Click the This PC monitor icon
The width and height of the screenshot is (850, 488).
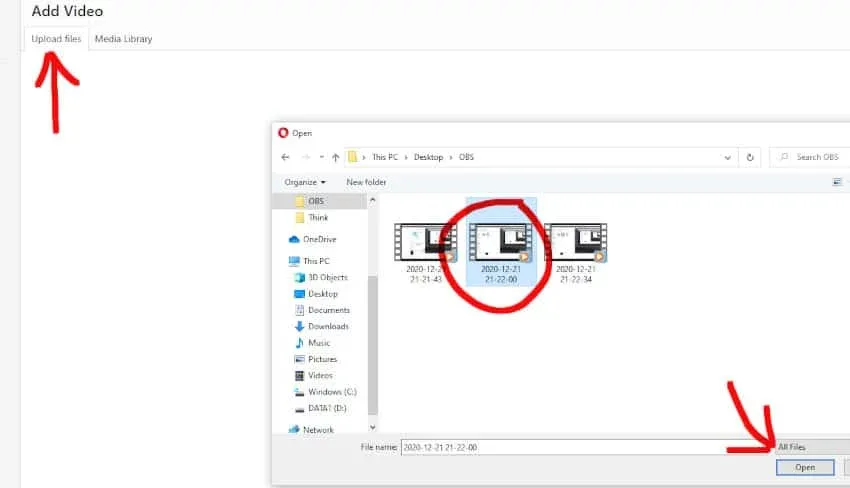[x=294, y=261]
